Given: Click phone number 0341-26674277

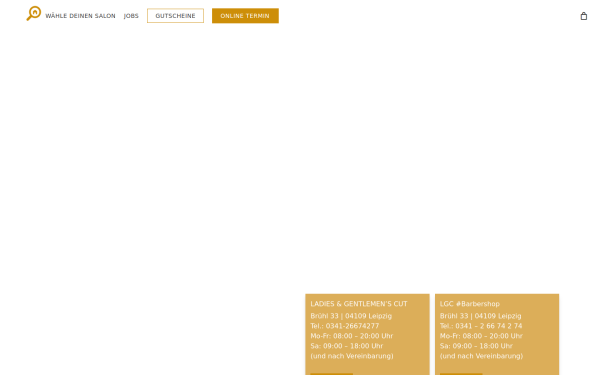Looking at the screenshot, I should pyautogui.click(x=352, y=326).
